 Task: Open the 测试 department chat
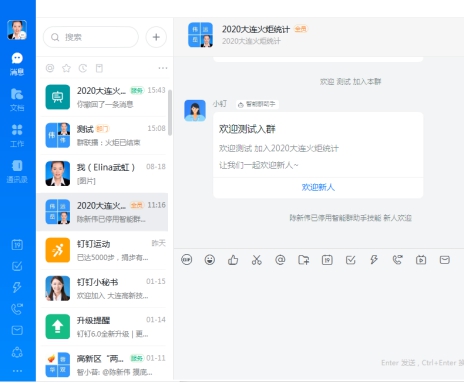click(103, 135)
